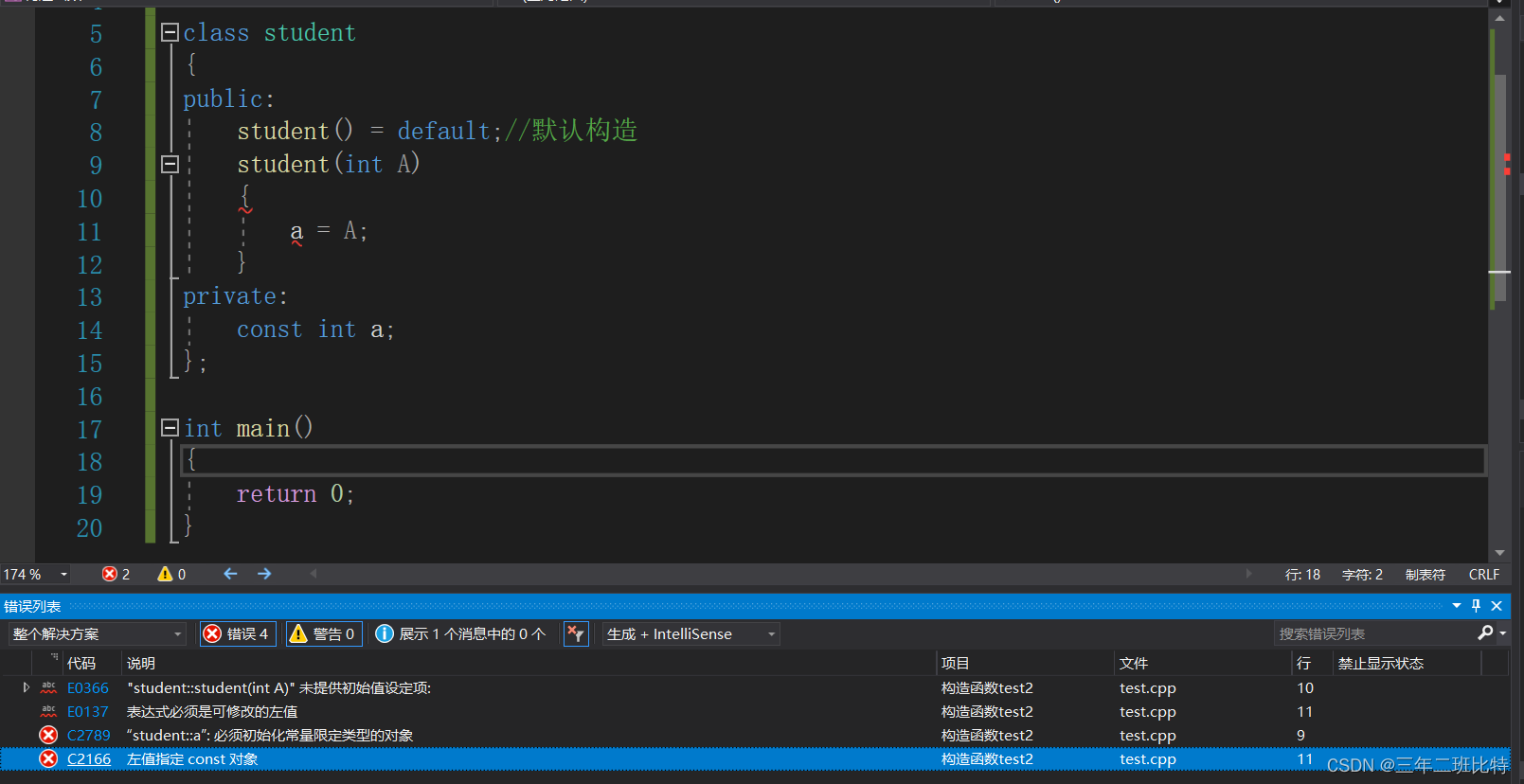
Task: Click the horizontal scrollbar left arrow
Action: coord(314,574)
